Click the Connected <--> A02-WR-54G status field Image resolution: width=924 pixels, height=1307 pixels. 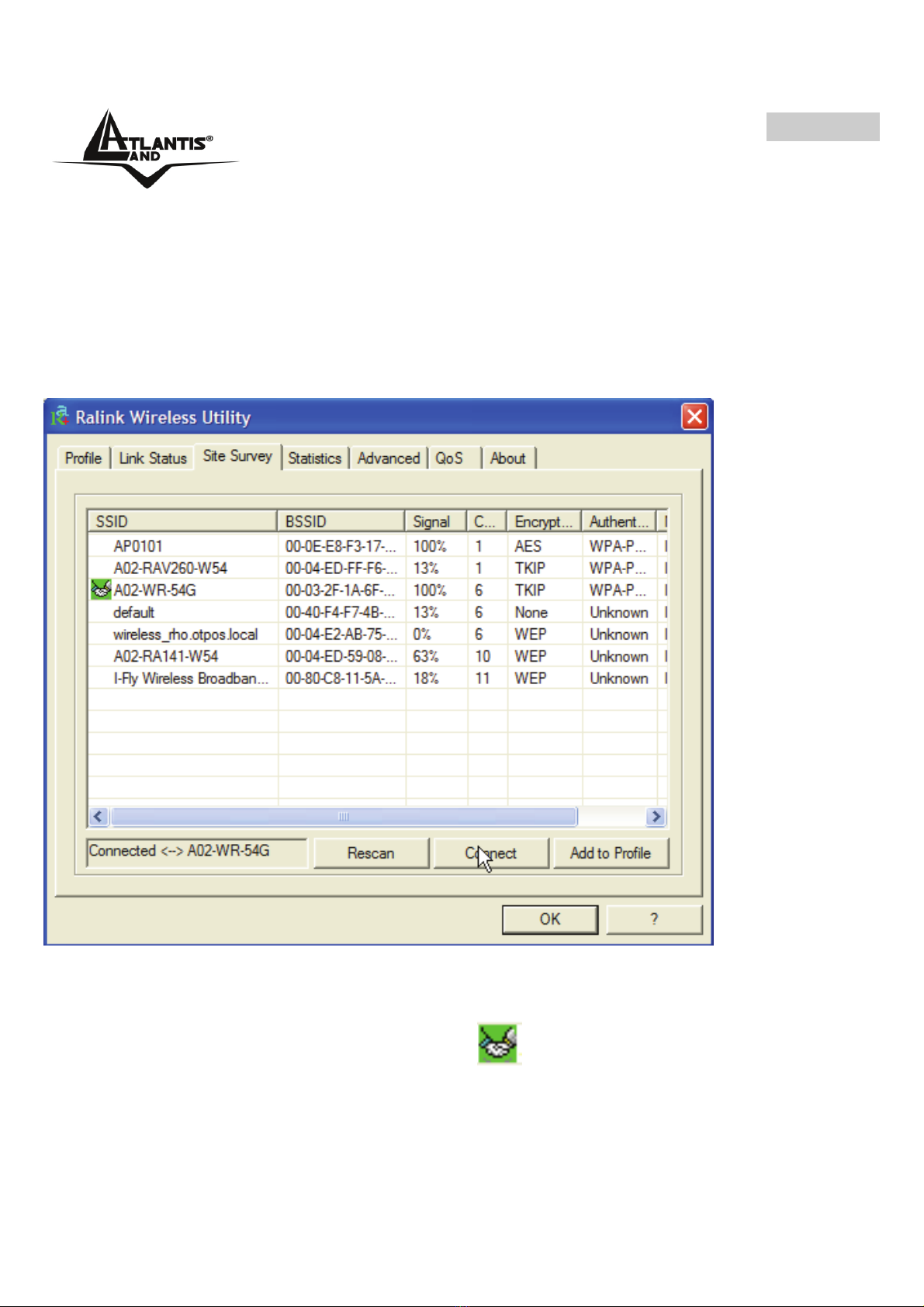[197, 852]
